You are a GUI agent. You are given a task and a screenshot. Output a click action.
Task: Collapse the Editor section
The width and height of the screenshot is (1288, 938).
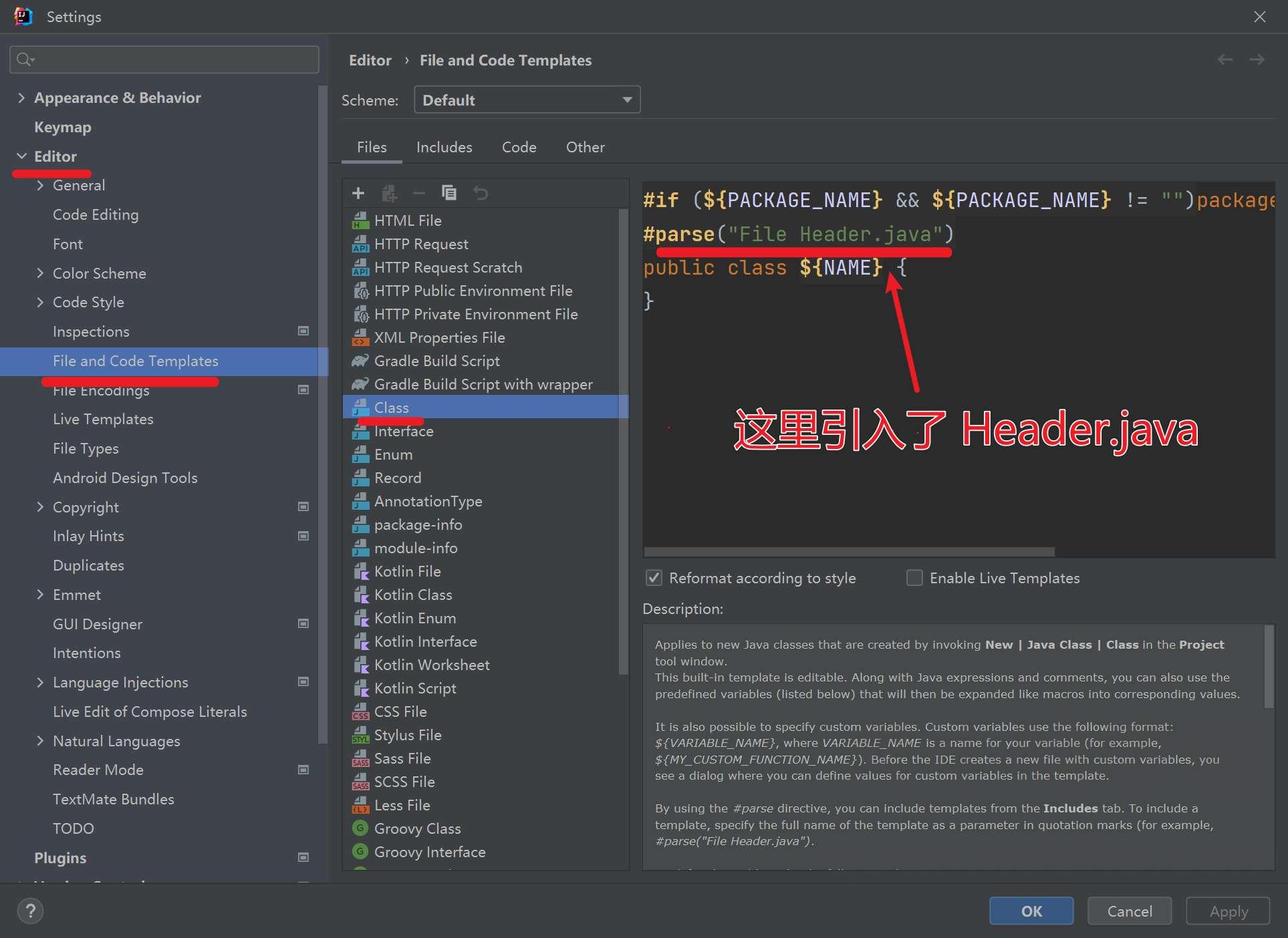click(21, 156)
